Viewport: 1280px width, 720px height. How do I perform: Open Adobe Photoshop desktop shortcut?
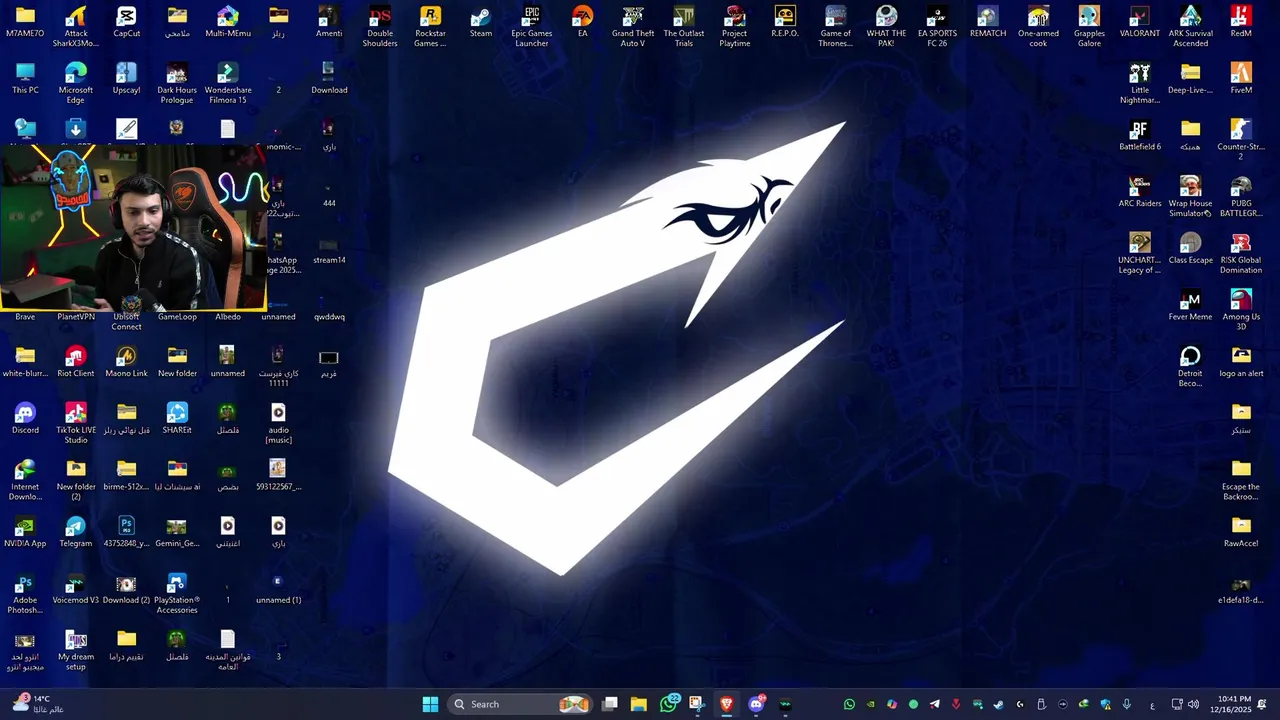(25, 593)
